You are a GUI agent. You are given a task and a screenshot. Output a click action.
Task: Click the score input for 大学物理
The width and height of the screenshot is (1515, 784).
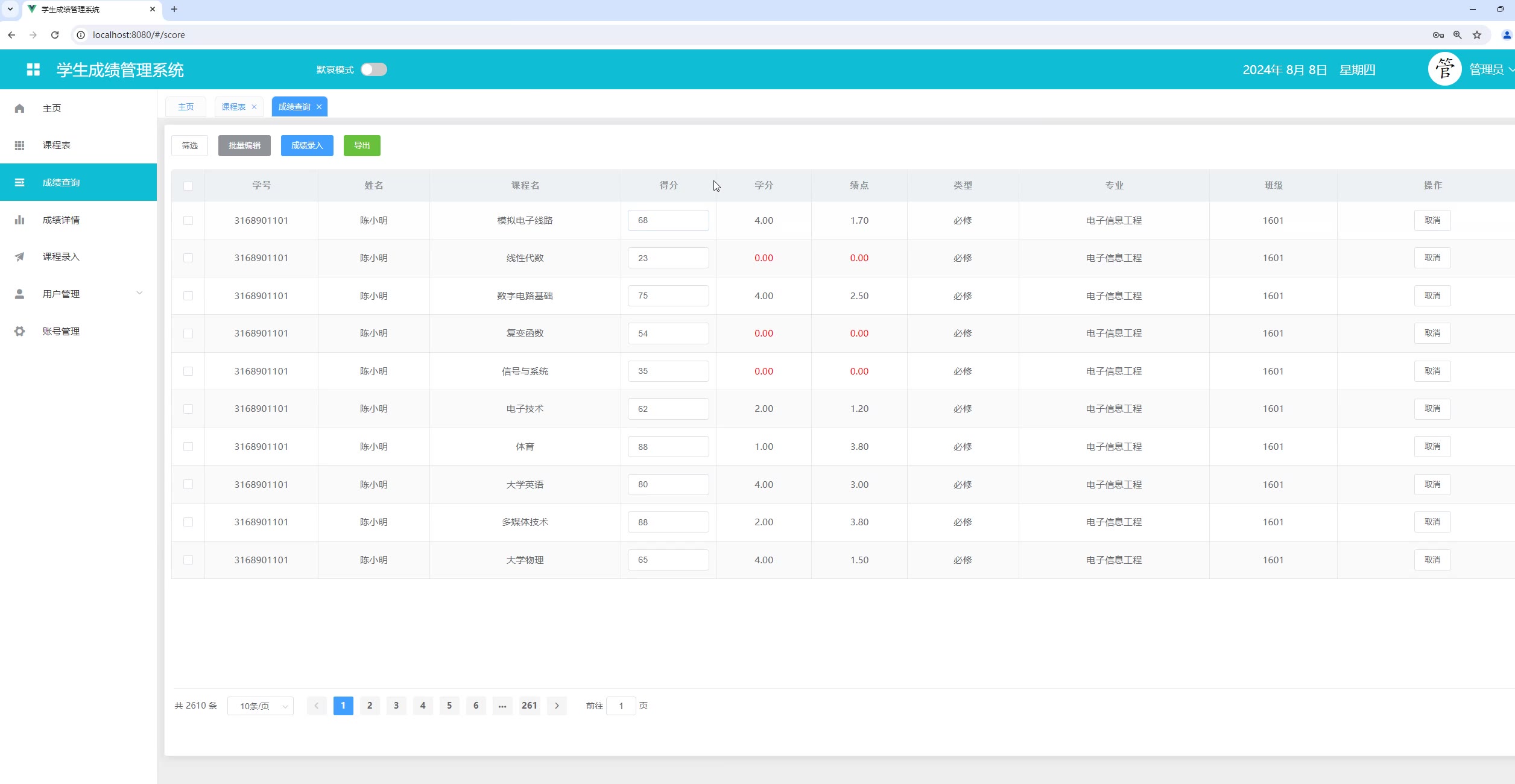668,560
